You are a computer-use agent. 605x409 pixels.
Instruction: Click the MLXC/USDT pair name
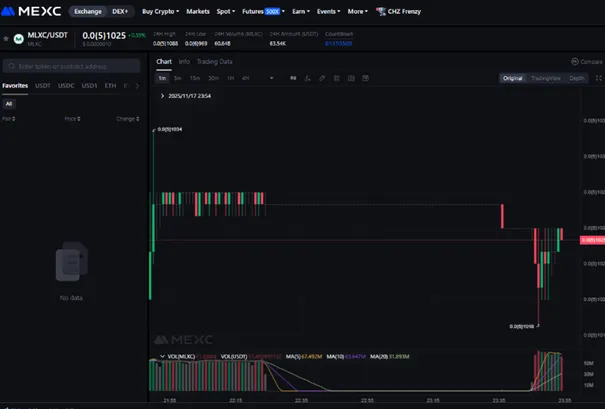tap(47, 35)
